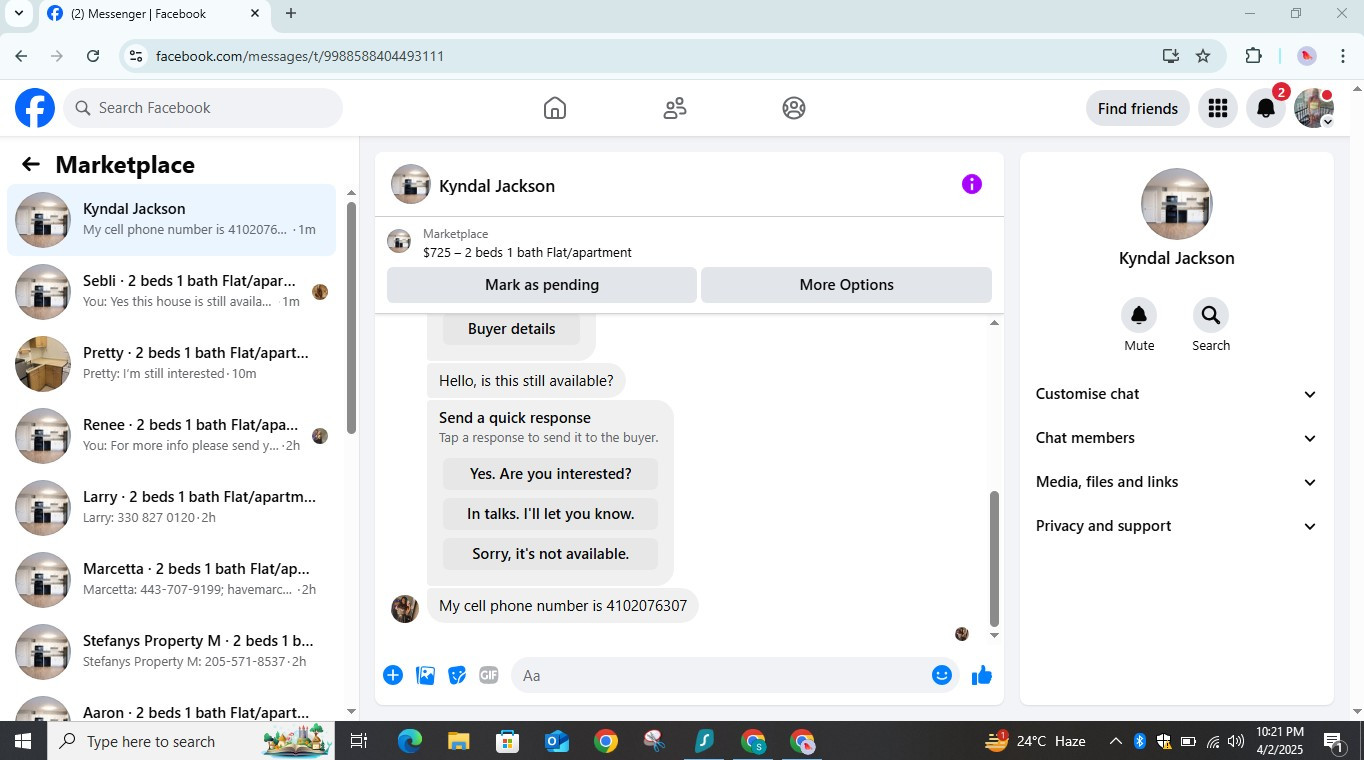This screenshot has height=760, width=1364.
Task: Open a new browser tab
Action: click(x=291, y=13)
